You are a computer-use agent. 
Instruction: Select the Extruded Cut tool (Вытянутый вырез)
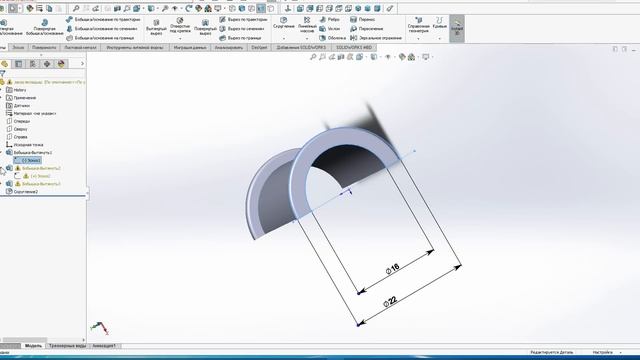coord(156,27)
